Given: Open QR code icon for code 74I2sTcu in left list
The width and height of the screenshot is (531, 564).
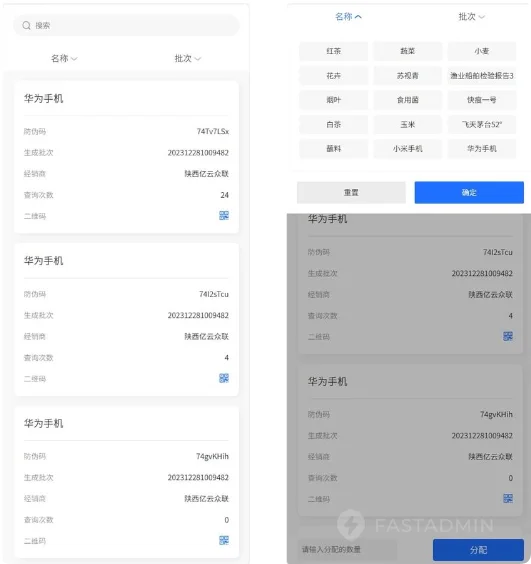Looking at the screenshot, I should click(224, 378).
